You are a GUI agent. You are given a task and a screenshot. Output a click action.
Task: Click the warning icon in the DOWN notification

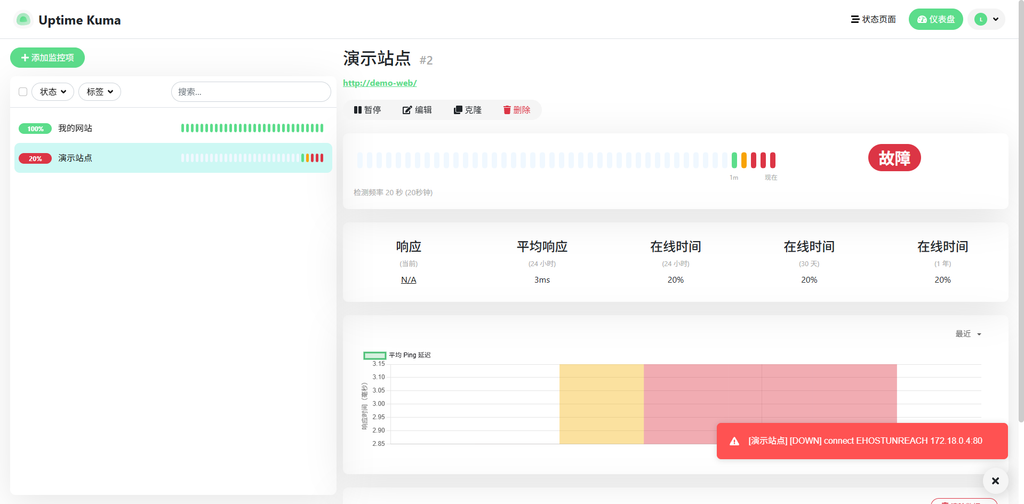(735, 441)
